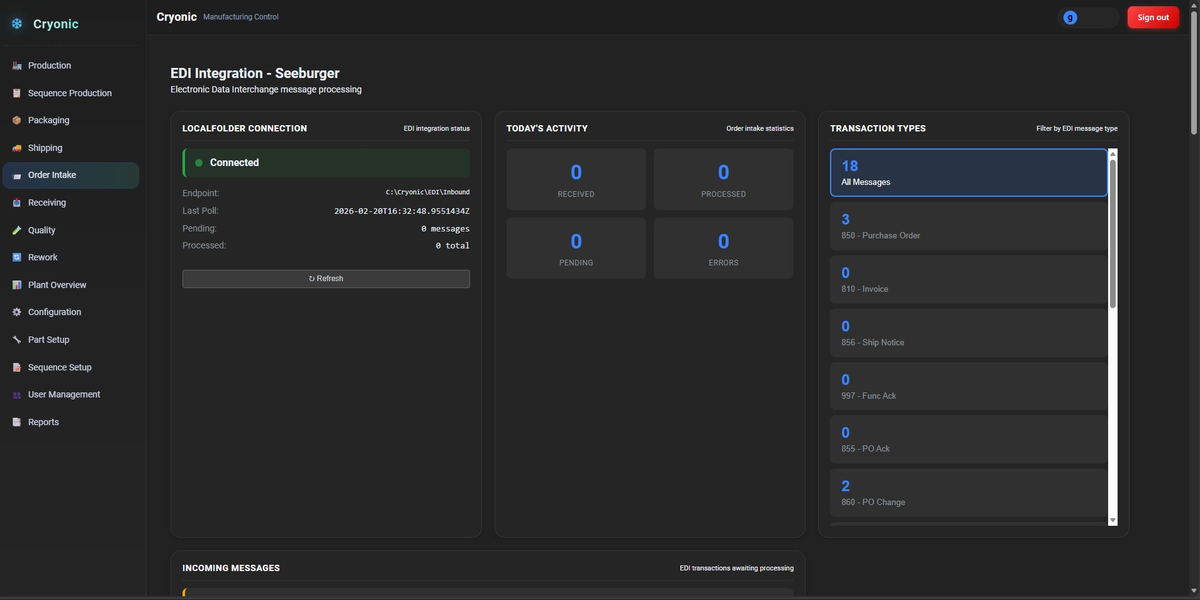Open the Reports section

pyautogui.click(x=43, y=421)
